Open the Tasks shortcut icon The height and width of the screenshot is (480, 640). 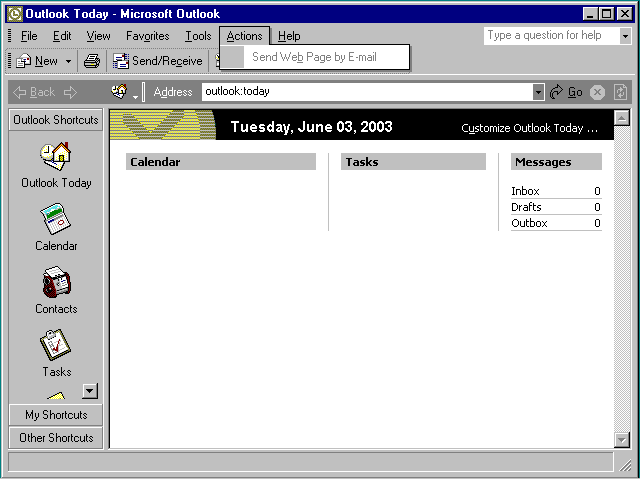pos(56,345)
